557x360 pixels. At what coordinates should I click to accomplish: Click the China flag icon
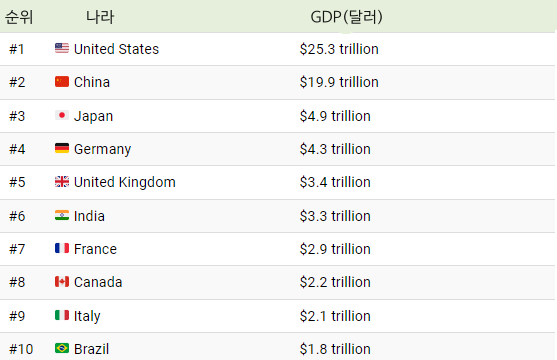tap(62, 81)
